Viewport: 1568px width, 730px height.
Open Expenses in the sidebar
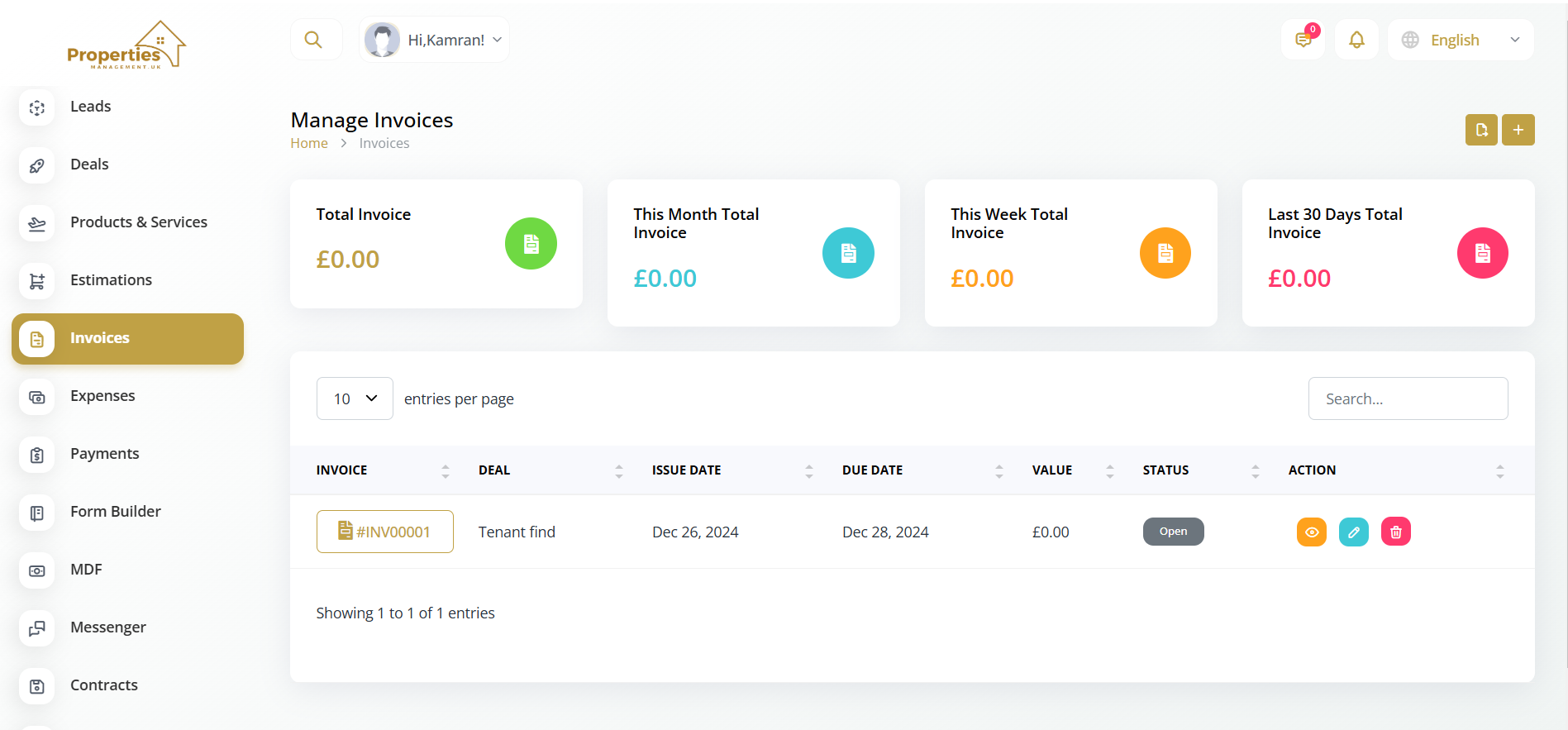coord(102,396)
